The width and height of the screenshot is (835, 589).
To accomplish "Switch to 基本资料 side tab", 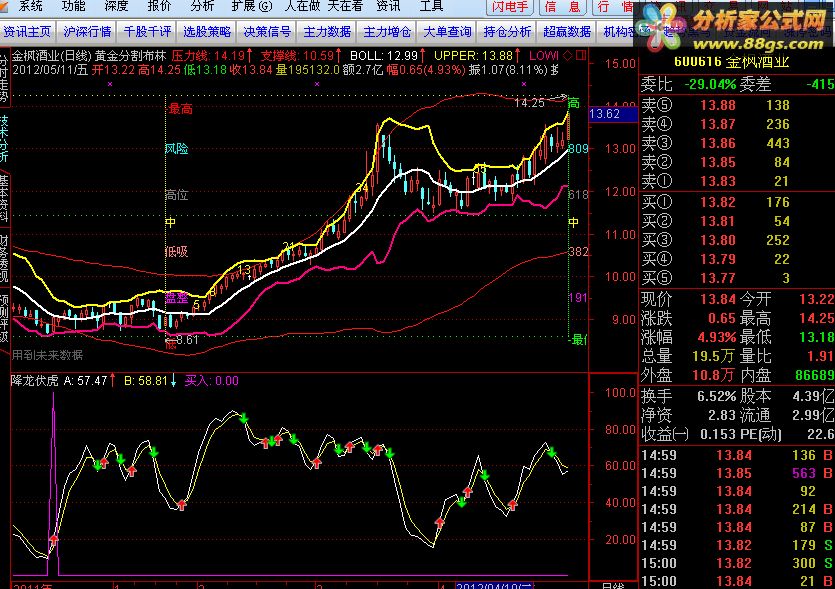I will pos(4,198).
